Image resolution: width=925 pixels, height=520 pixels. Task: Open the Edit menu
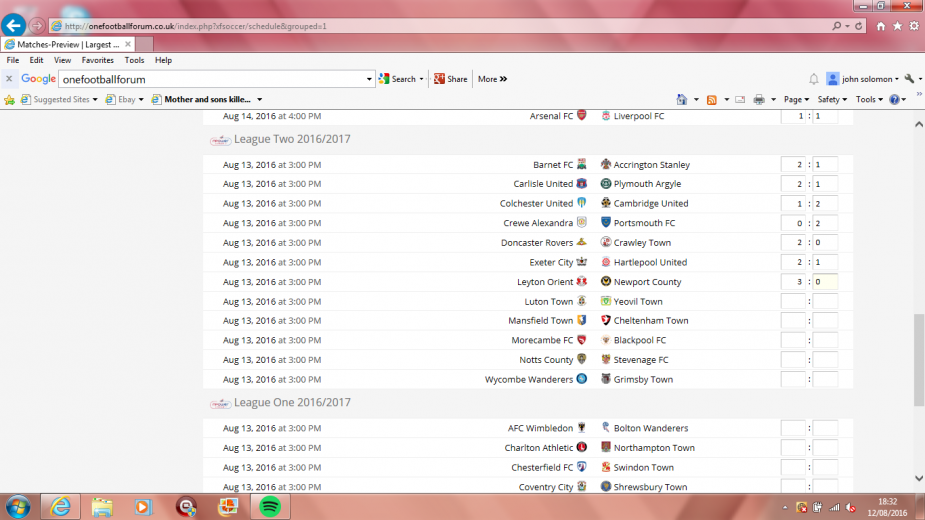pyautogui.click(x=36, y=60)
